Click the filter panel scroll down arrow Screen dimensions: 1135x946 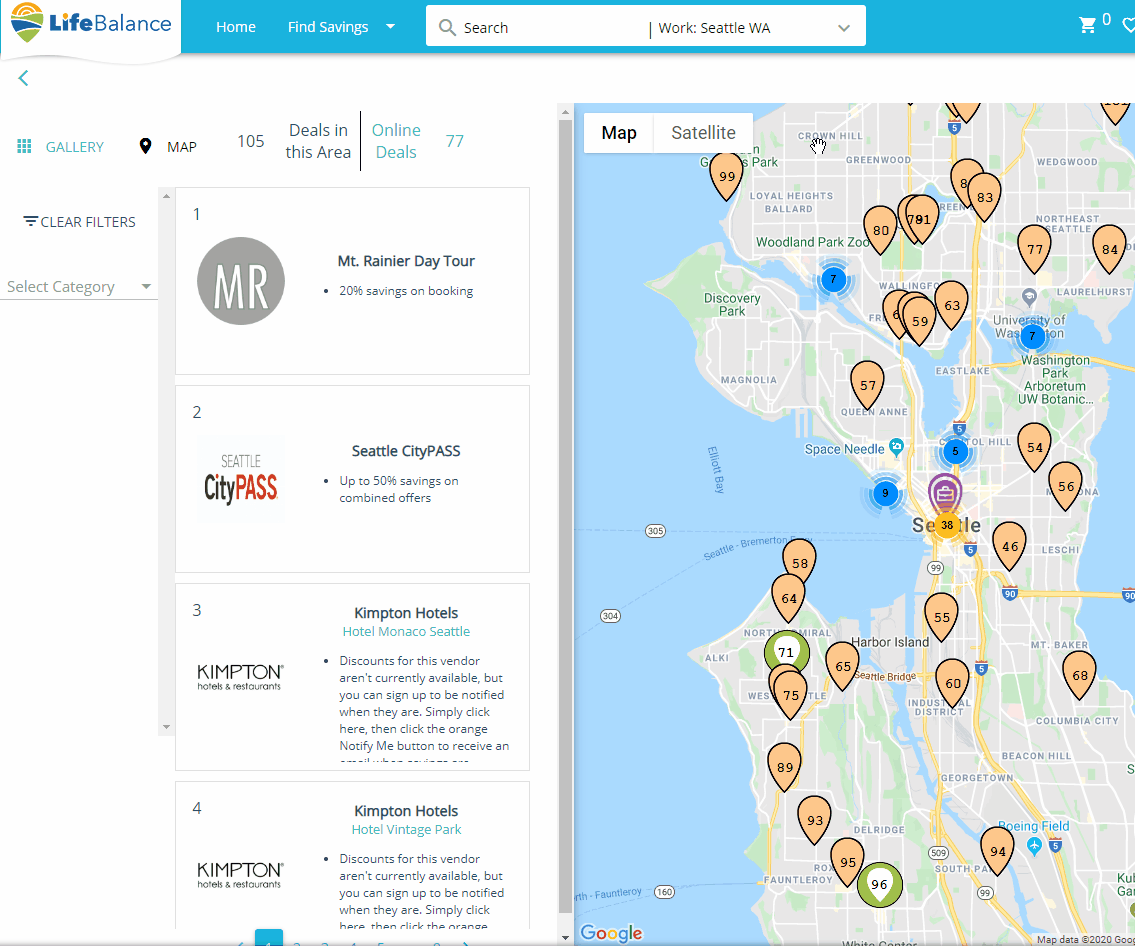(x=166, y=727)
